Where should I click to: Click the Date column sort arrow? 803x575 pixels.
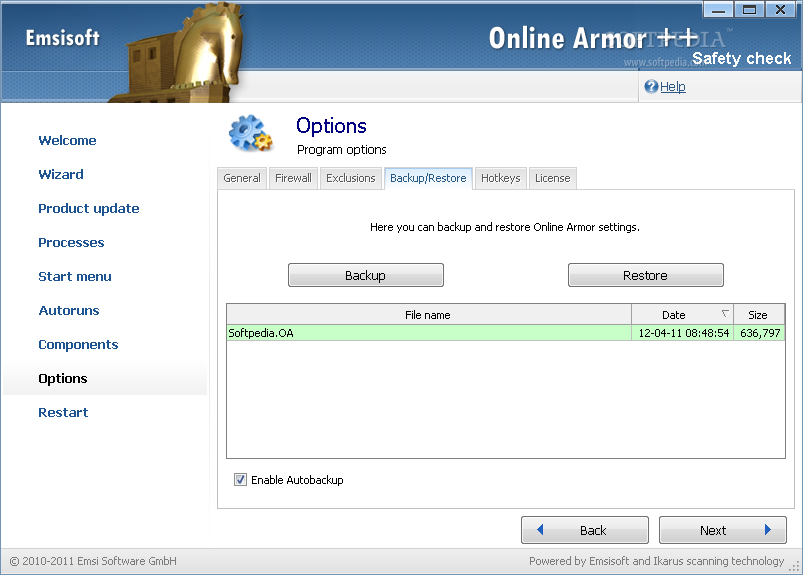click(x=725, y=313)
